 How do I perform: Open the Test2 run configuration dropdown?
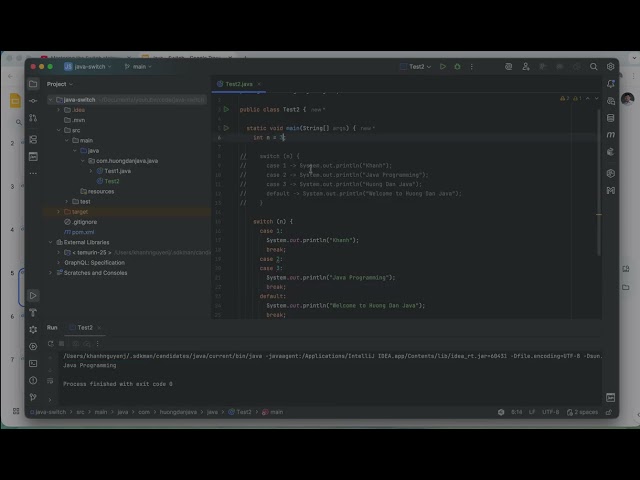(x=416, y=67)
